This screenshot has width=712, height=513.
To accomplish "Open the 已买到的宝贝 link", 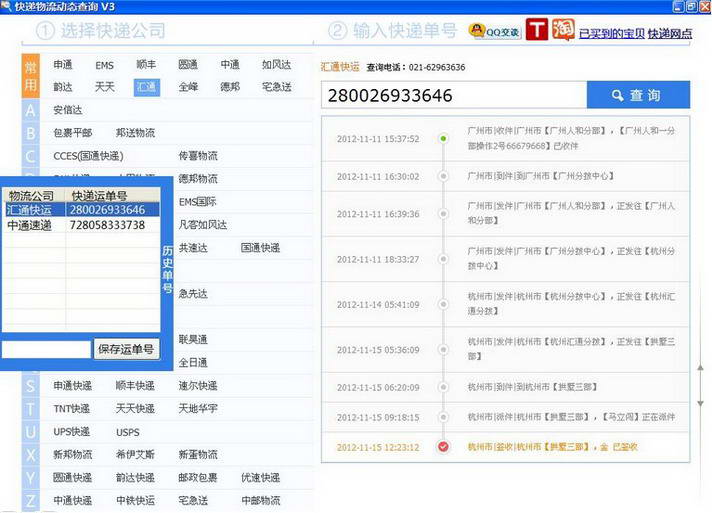I will point(612,34).
